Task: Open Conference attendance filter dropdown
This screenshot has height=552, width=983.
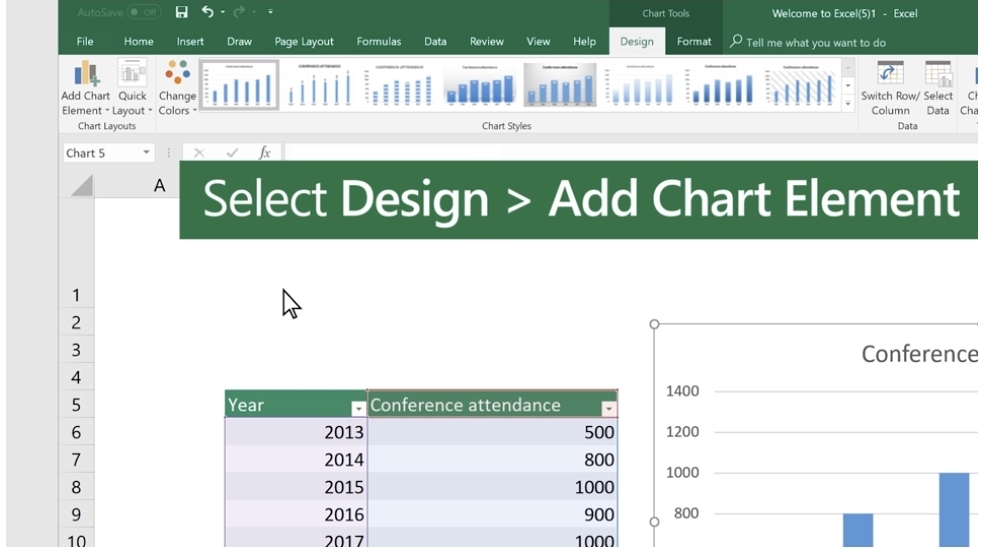Action: [608, 409]
